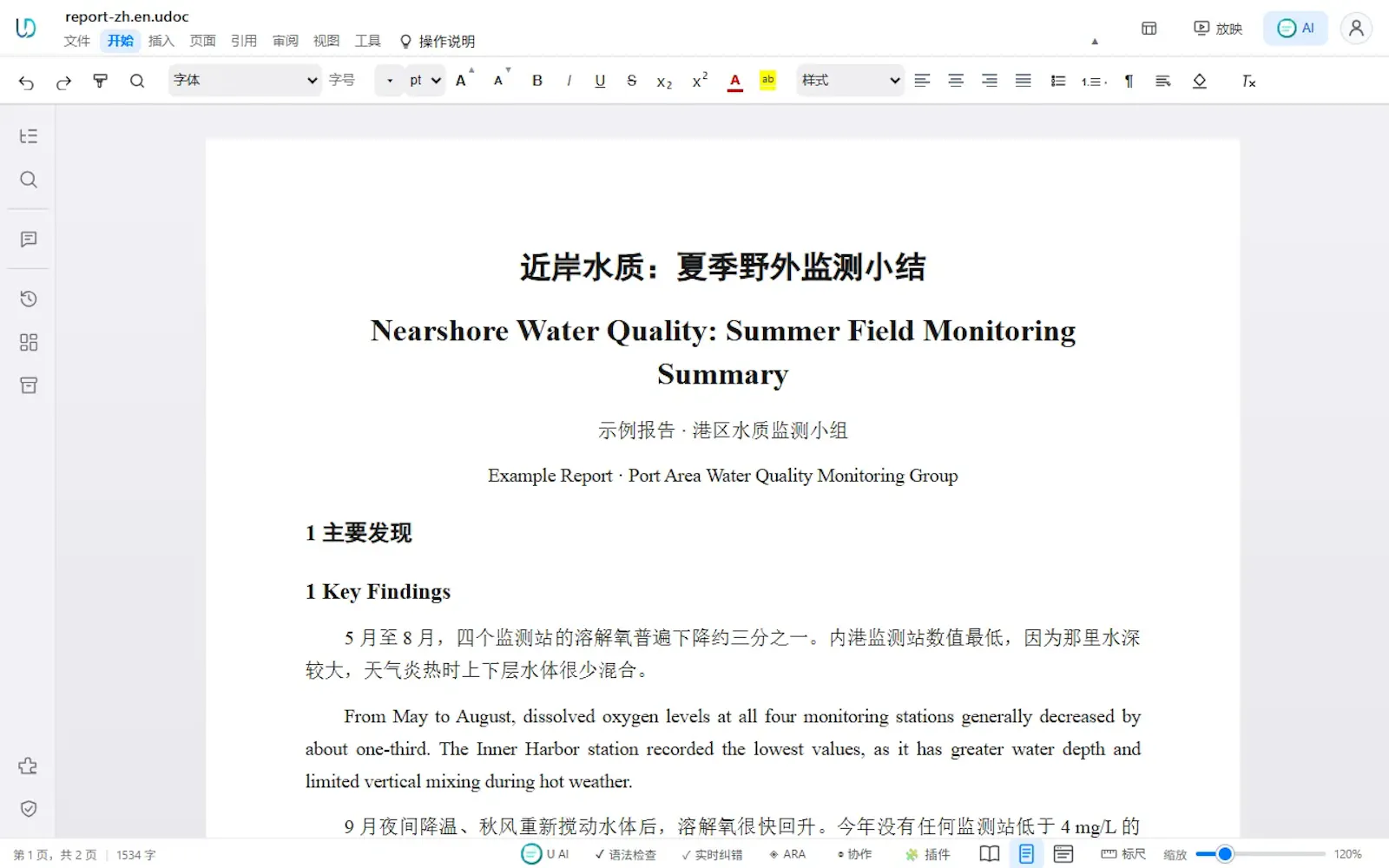Increase font size with larger A icon

click(463, 80)
